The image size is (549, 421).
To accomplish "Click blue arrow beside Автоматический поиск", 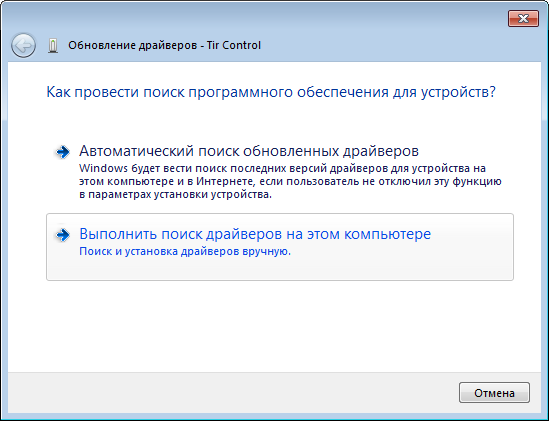I will point(63,152).
